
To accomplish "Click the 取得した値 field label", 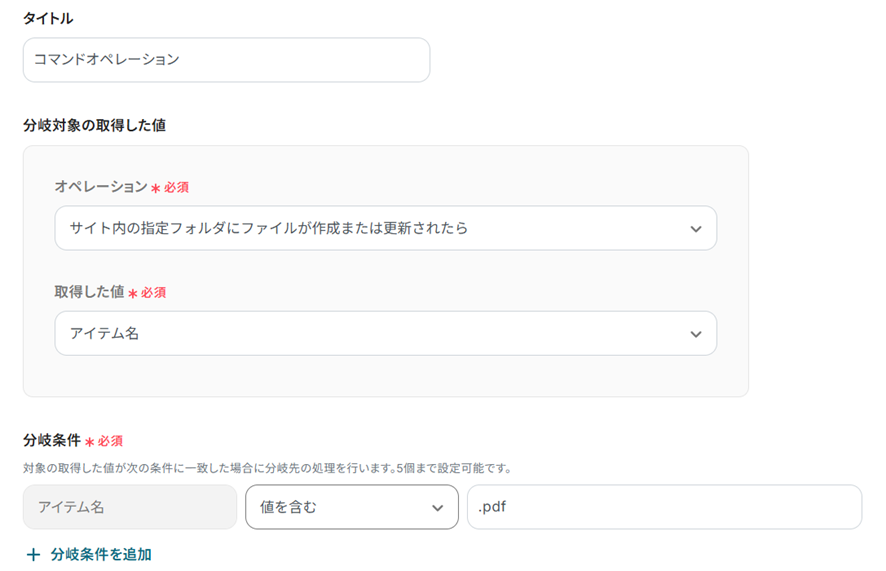I will click(x=89, y=292).
